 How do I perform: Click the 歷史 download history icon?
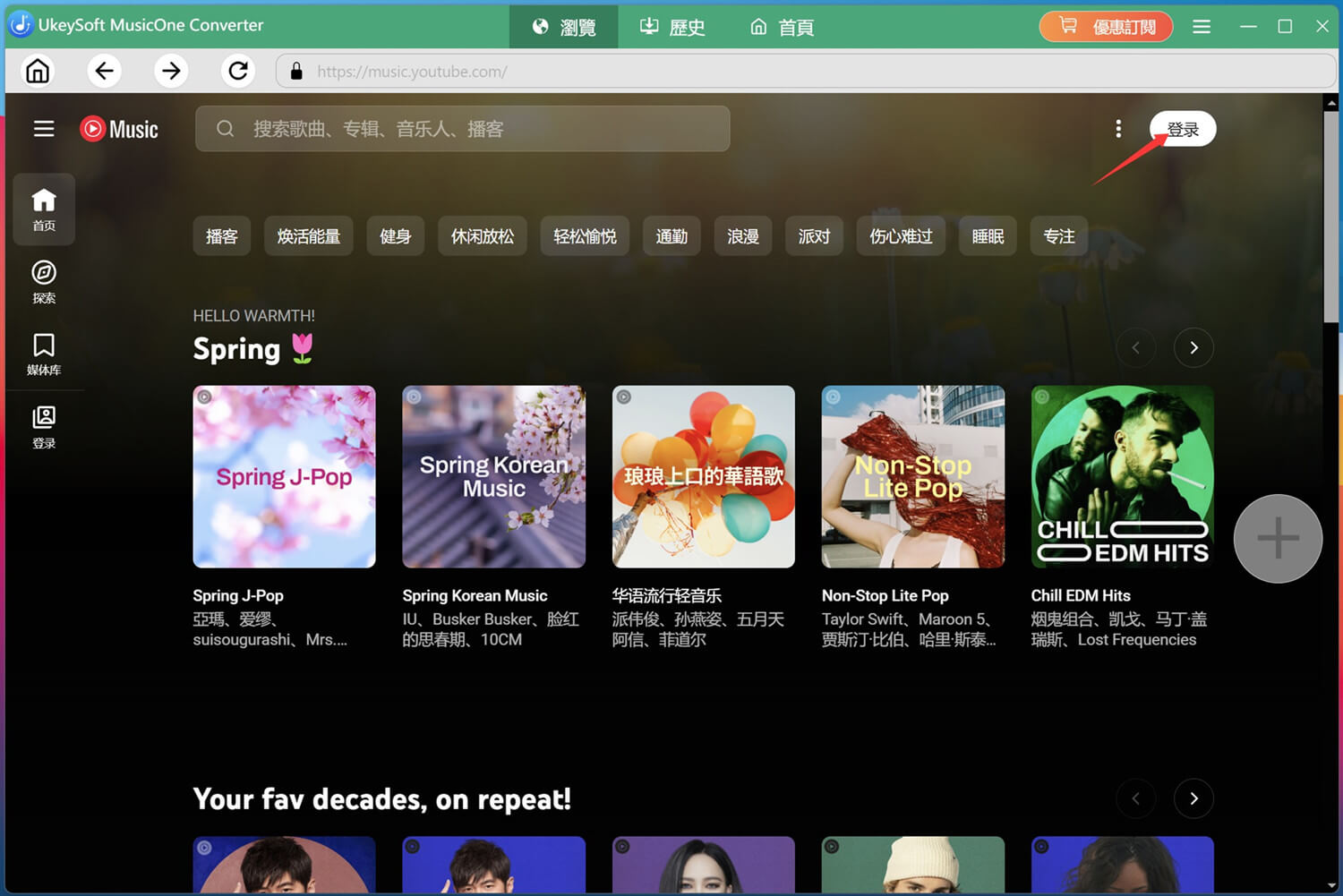coord(671,27)
